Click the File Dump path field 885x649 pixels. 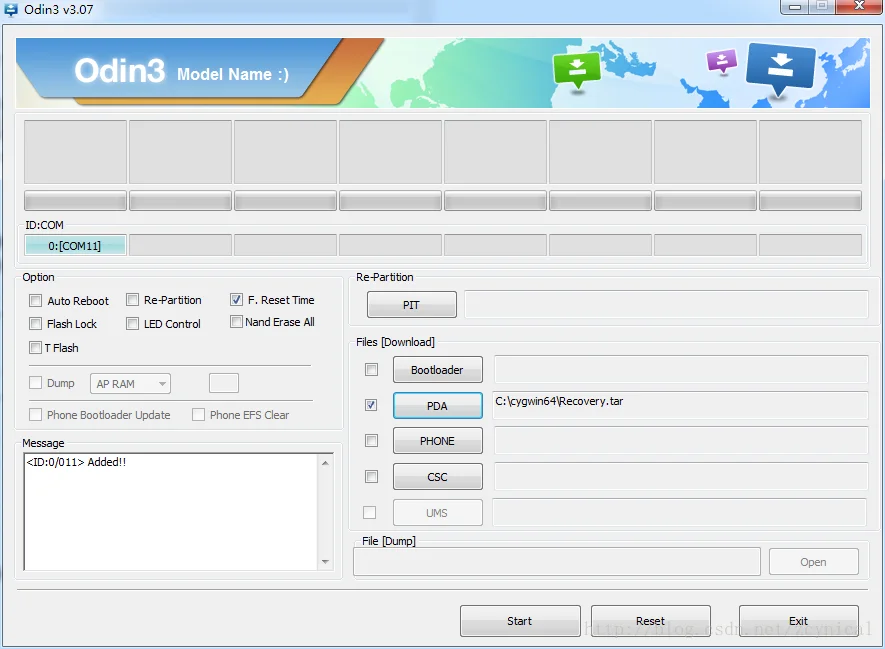coord(557,562)
